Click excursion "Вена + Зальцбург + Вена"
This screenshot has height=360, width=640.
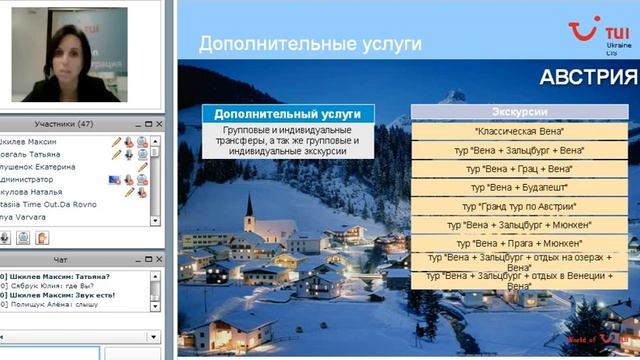(x=519, y=150)
